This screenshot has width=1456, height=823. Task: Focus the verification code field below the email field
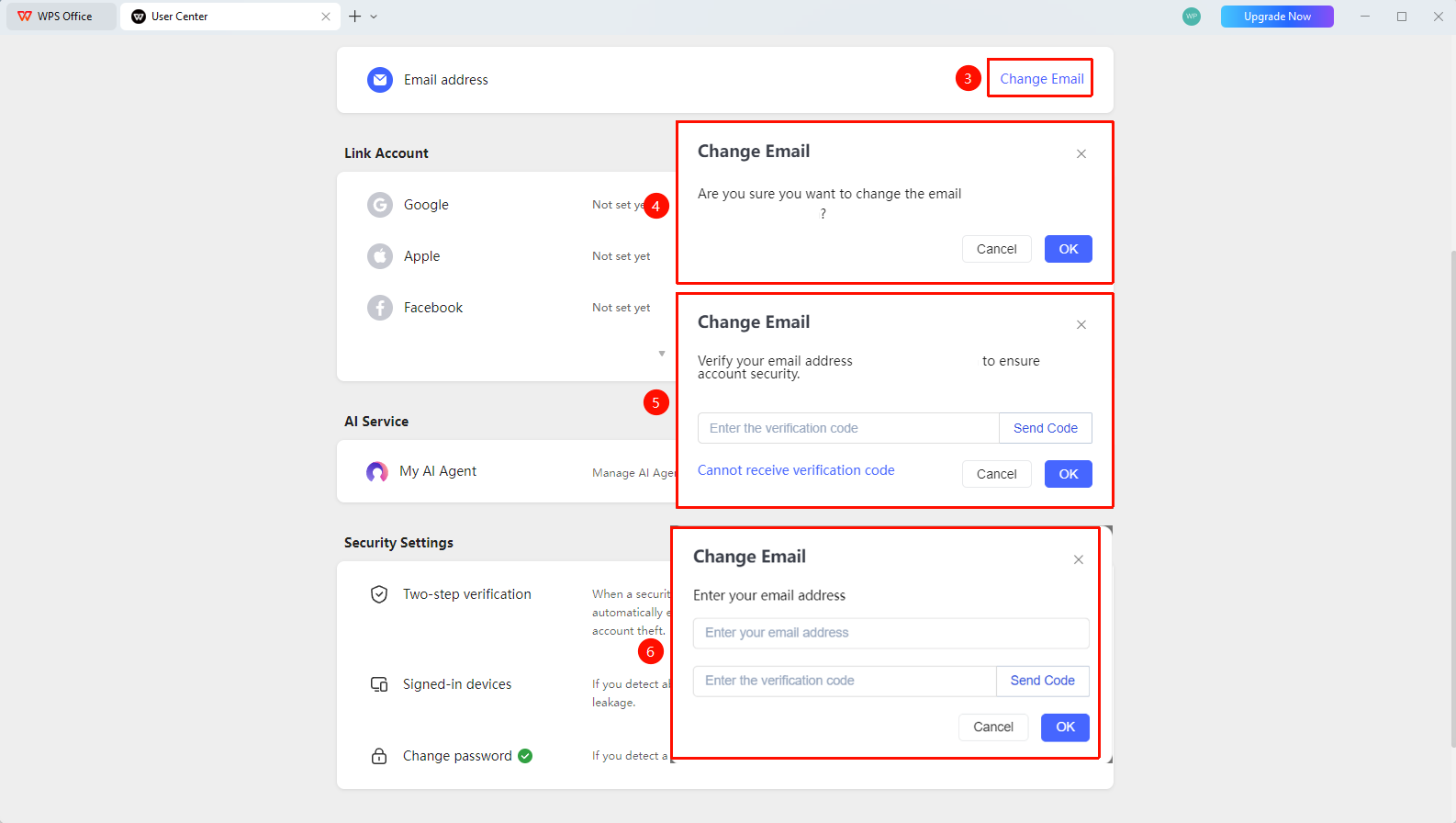click(845, 681)
